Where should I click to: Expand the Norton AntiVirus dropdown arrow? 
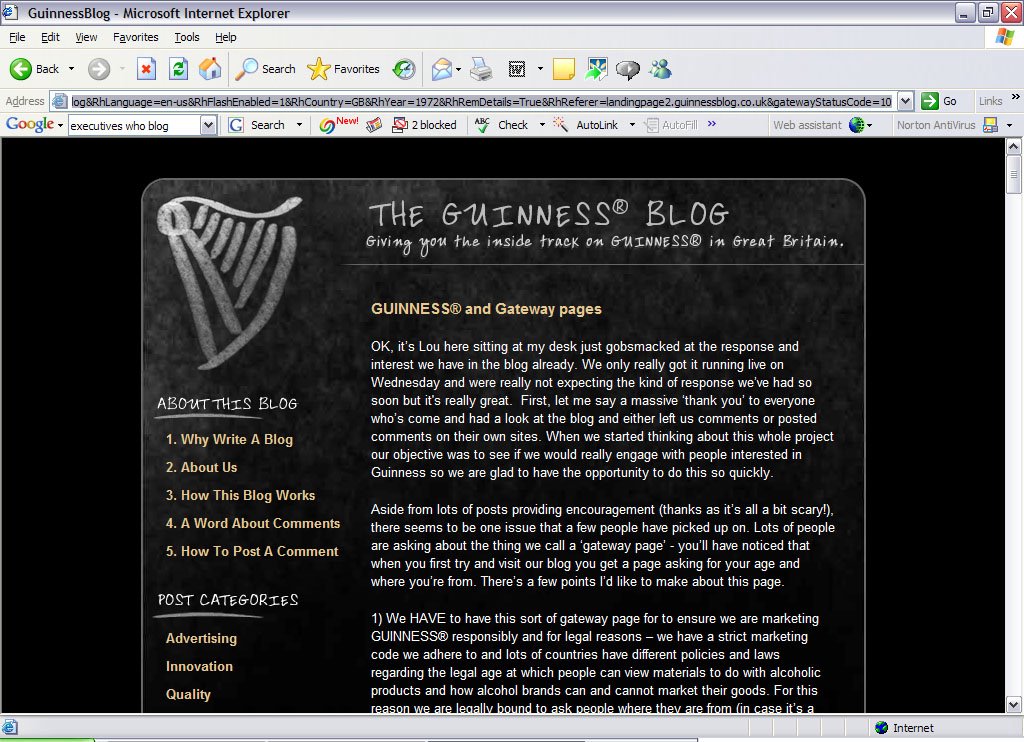click(x=1009, y=125)
